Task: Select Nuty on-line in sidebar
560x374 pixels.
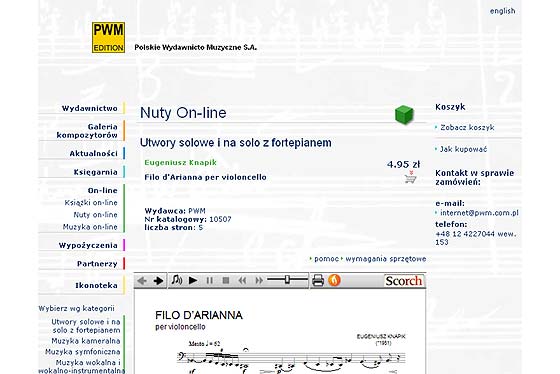Action: click(x=95, y=215)
